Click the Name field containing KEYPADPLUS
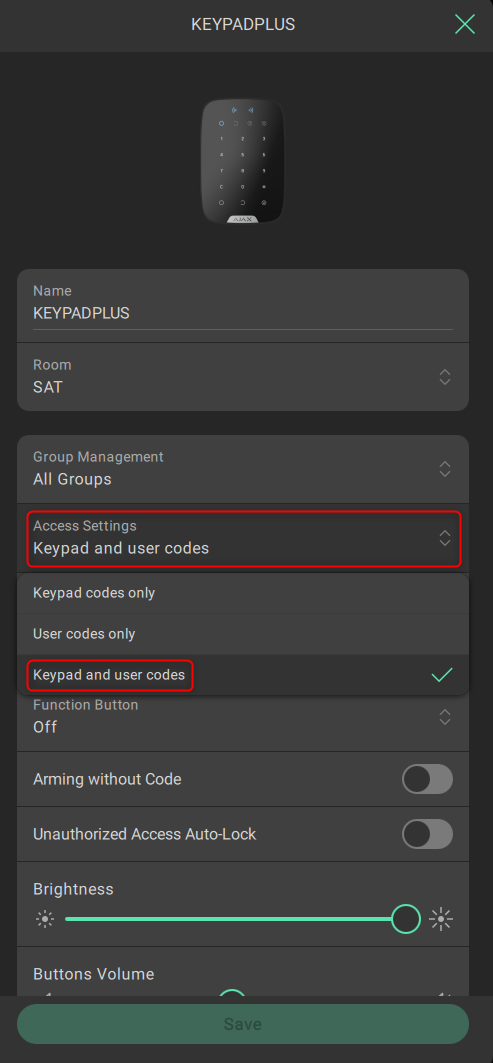The height and width of the screenshot is (1063, 493). (x=243, y=306)
